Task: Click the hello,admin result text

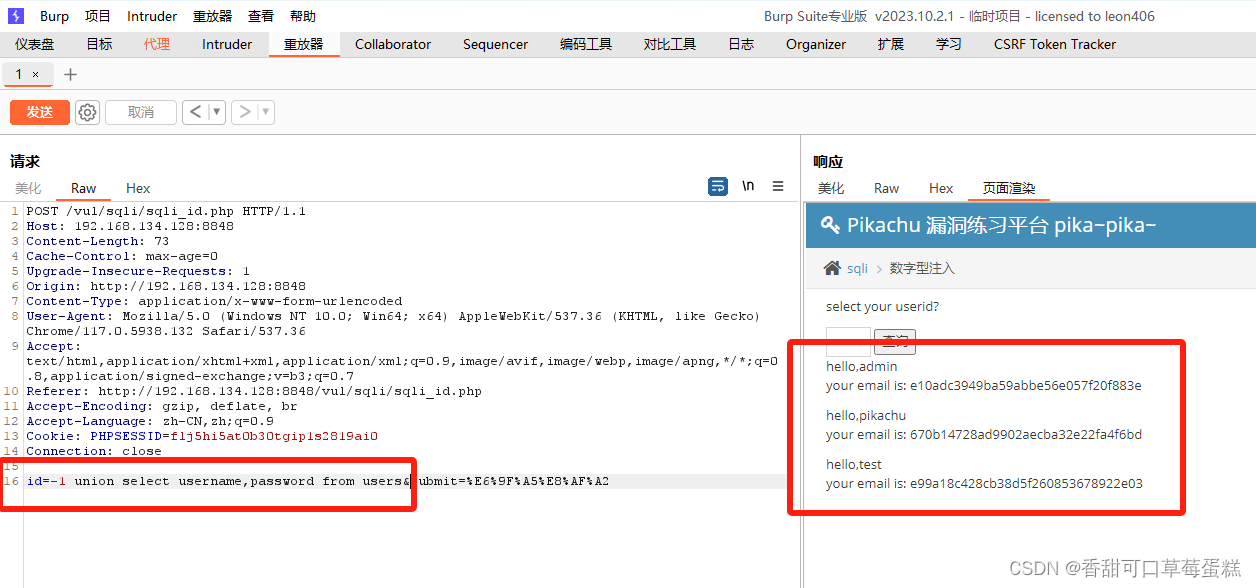Action: 861,366
